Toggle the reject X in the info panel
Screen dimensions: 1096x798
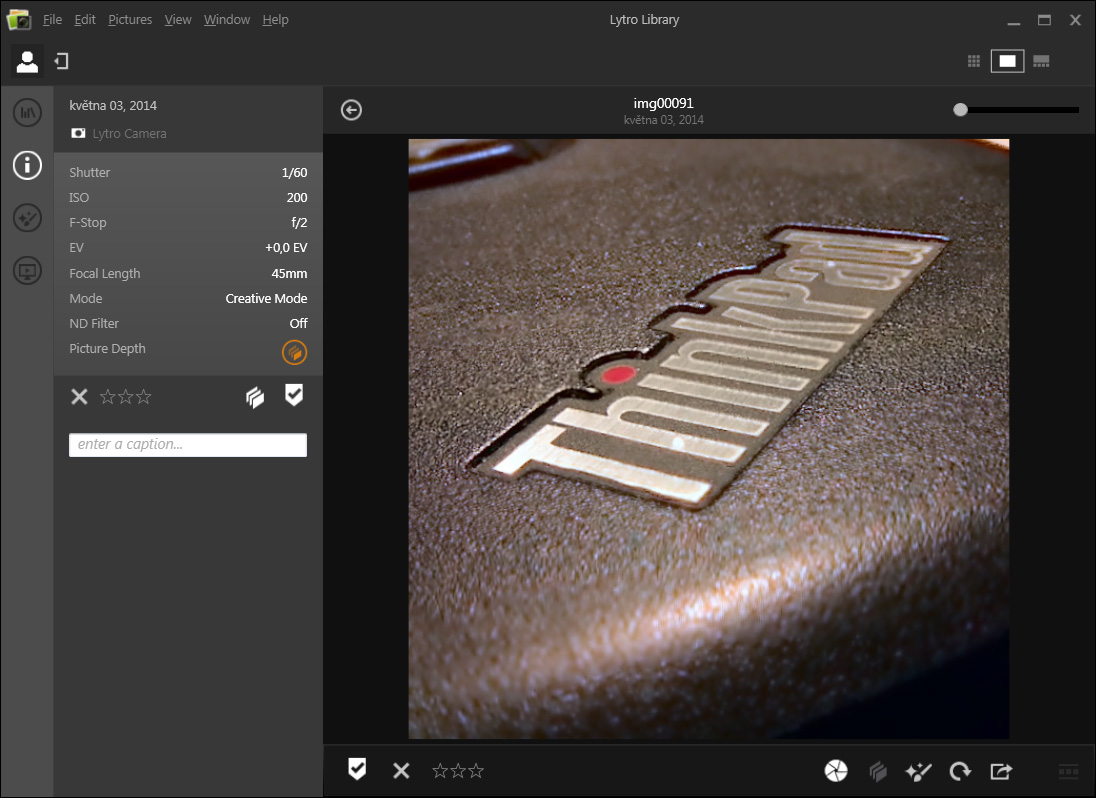(79, 397)
